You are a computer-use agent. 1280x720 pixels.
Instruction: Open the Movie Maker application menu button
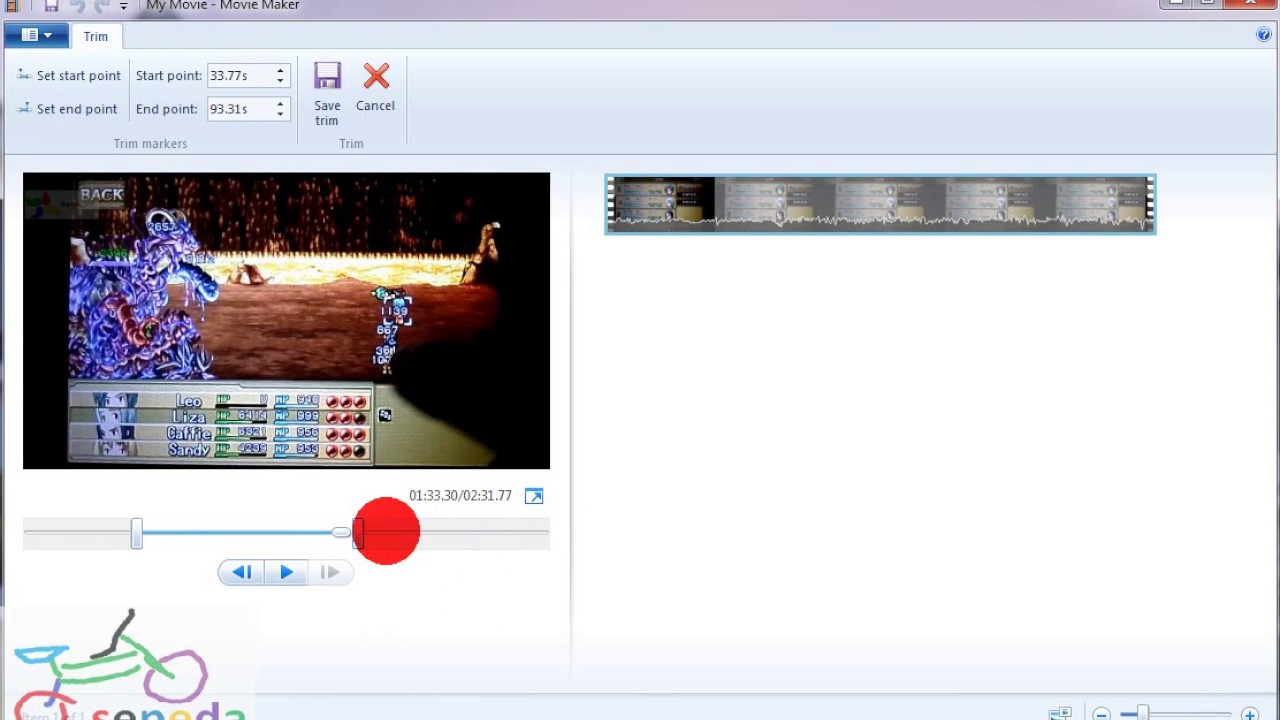pos(36,36)
